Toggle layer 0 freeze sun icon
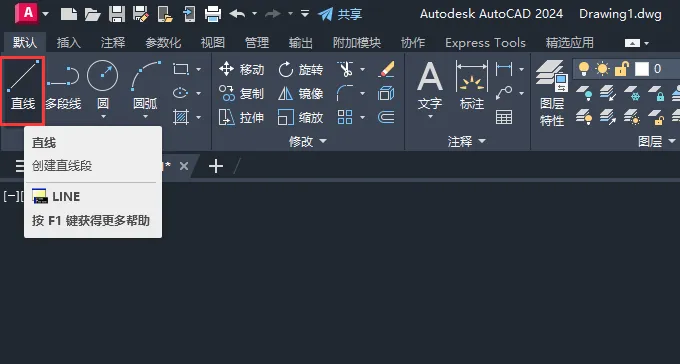This screenshot has height=364, width=680. pos(602,69)
